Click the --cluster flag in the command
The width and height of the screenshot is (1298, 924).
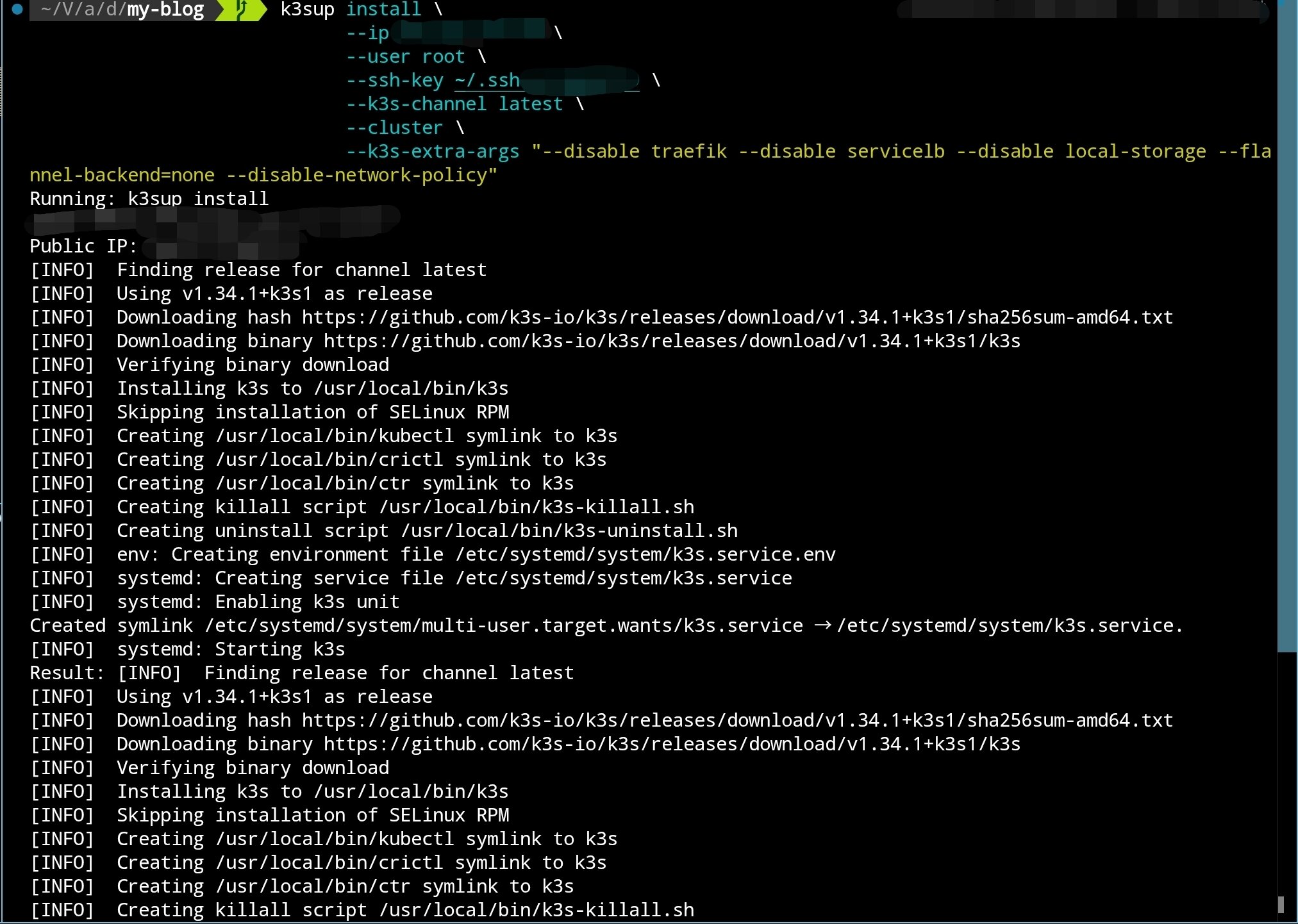[394, 128]
